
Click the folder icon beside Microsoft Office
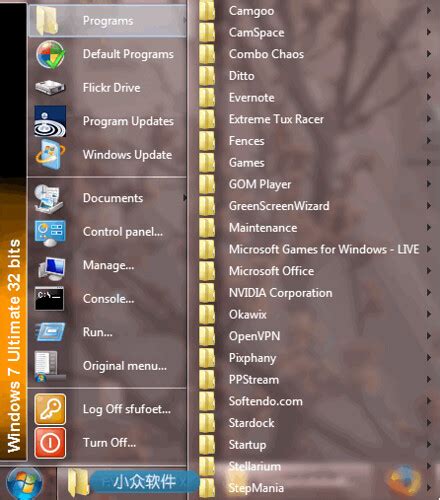[207, 271]
